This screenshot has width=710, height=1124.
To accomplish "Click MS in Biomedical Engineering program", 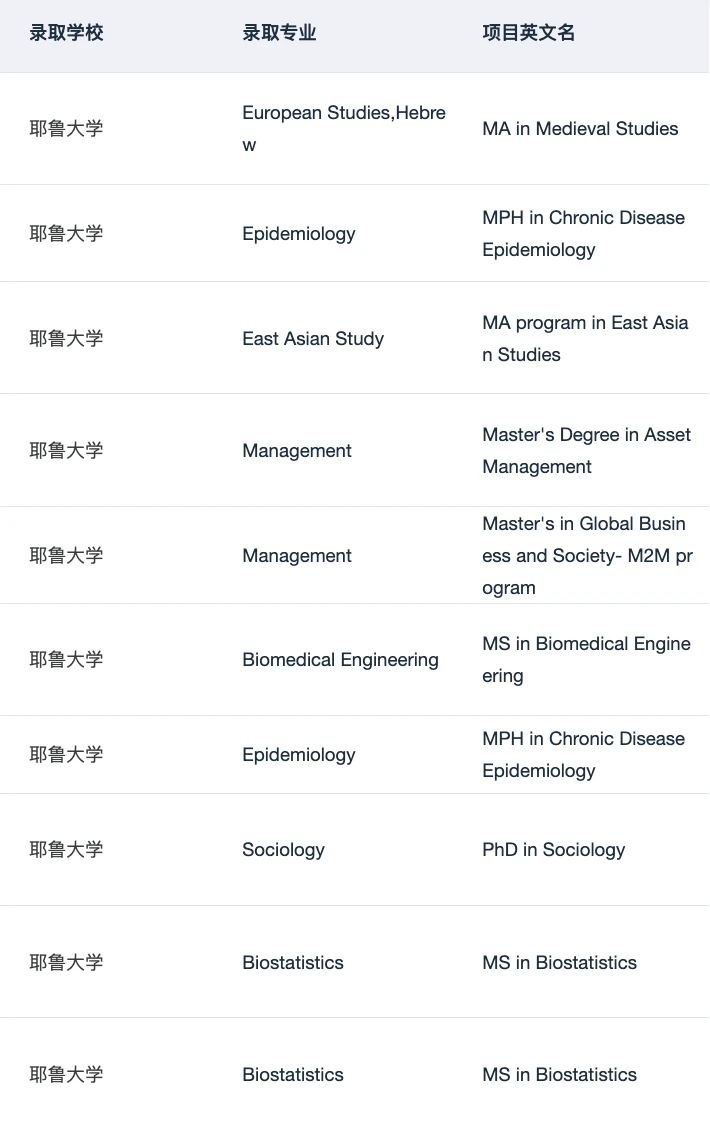I will point(587,659).
